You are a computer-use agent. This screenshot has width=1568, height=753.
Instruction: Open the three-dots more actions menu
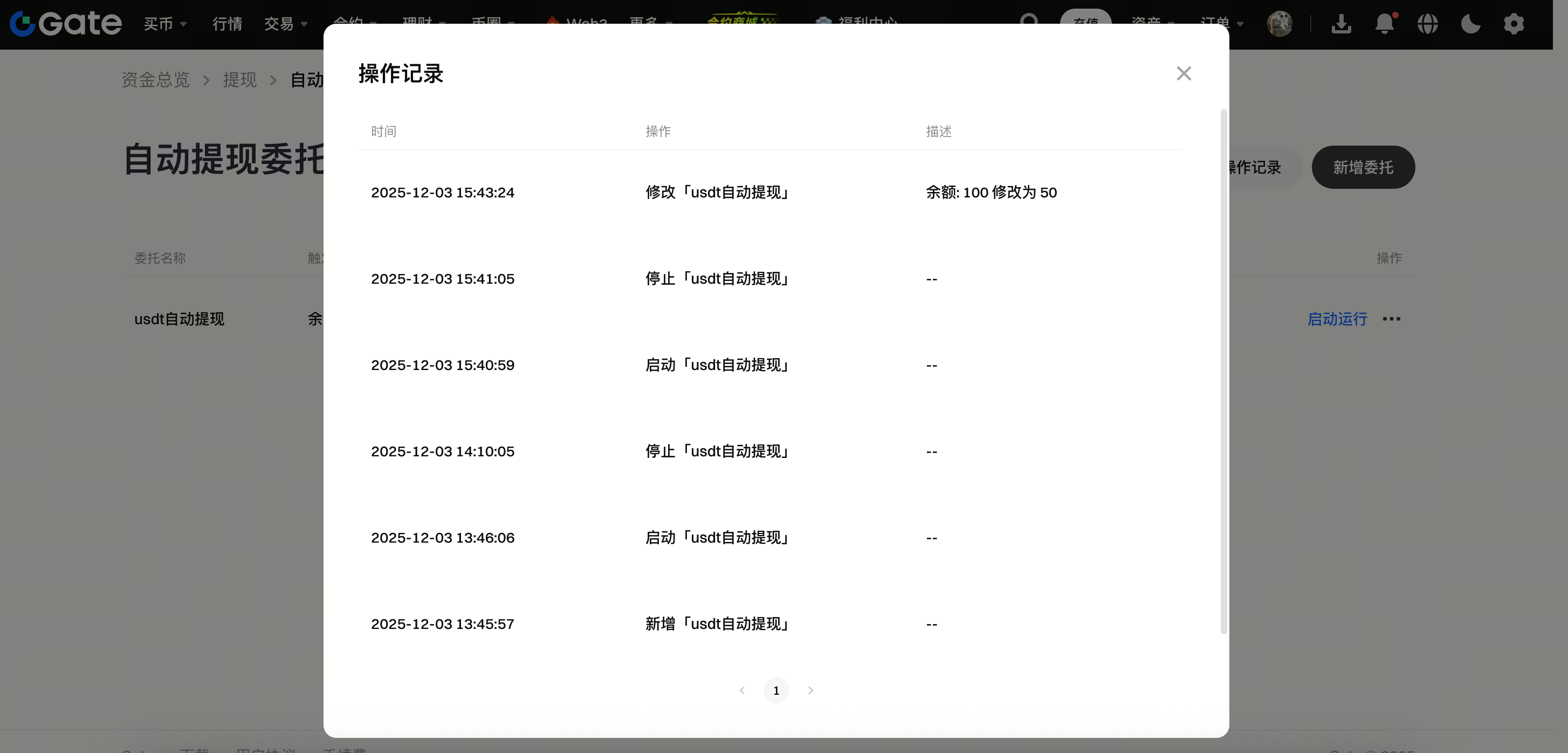pos(1392,319)
